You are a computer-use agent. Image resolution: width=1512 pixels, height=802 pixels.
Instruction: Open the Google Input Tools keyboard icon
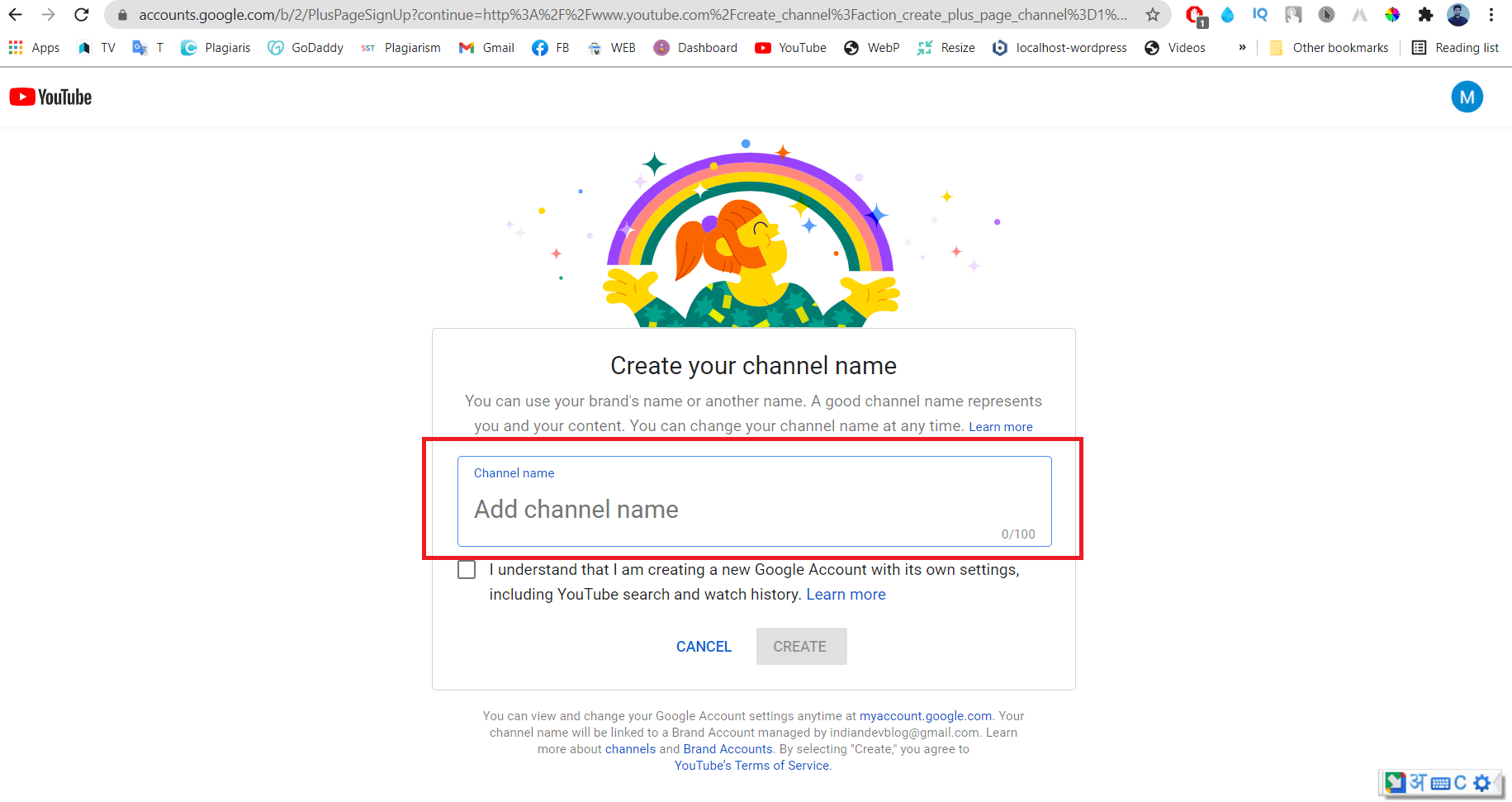[x=1440, y=782]
